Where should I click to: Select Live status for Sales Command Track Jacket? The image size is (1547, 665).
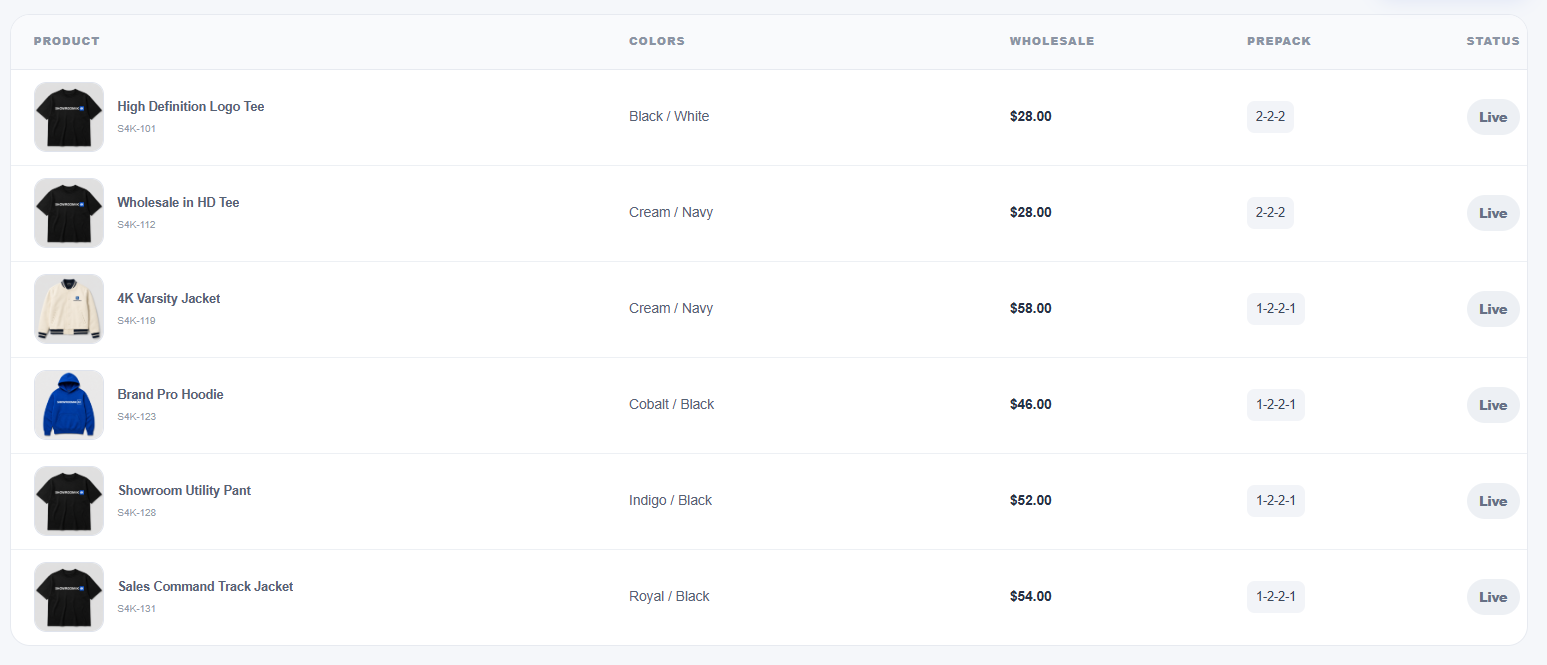(x=1493, y=597)
